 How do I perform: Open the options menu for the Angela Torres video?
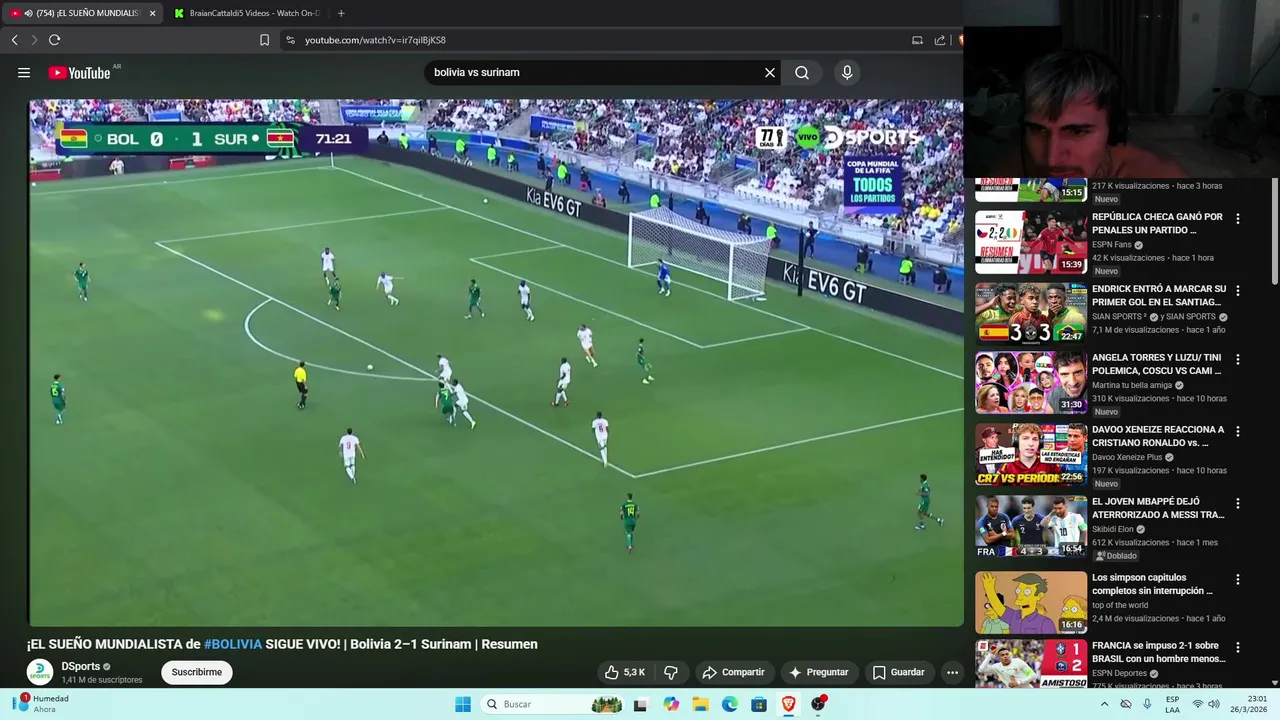pos(1238,359)
